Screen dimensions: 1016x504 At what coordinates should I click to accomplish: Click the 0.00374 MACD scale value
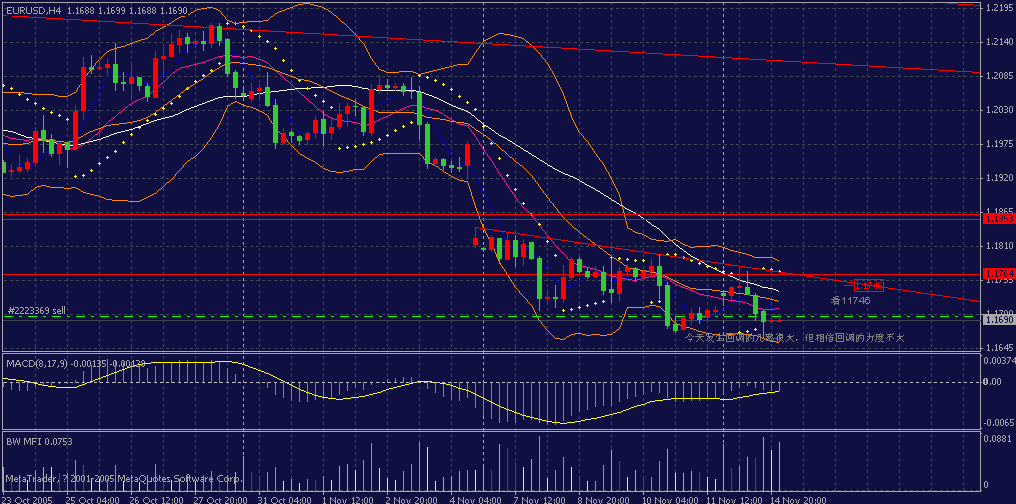pyautogui.click(x=999, y=360)
